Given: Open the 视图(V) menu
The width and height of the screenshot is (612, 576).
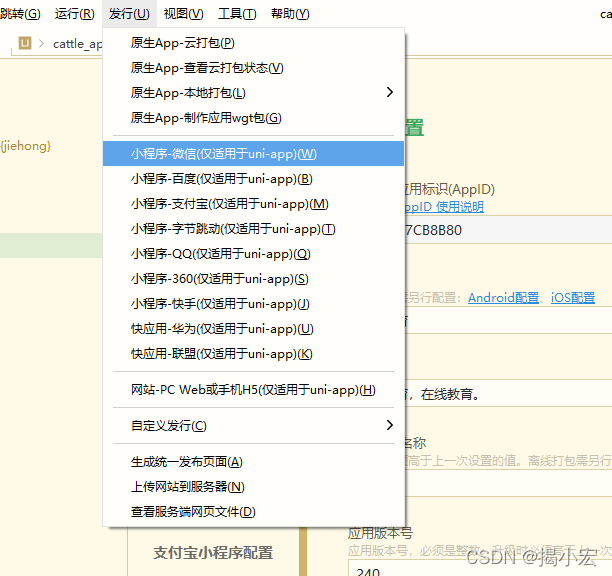Looking at the screenshot, I should (183, 14).
